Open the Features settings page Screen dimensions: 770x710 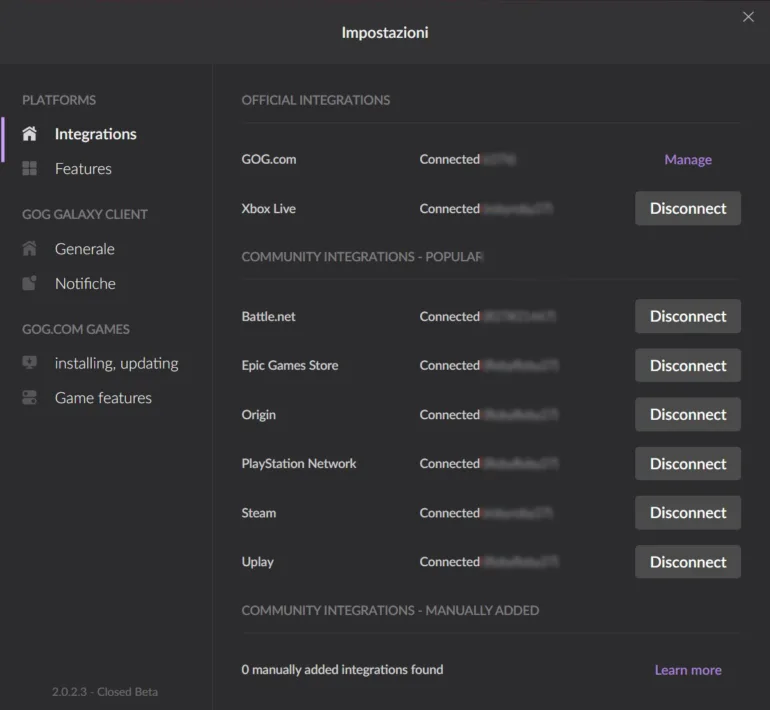(x=83, y=169)
